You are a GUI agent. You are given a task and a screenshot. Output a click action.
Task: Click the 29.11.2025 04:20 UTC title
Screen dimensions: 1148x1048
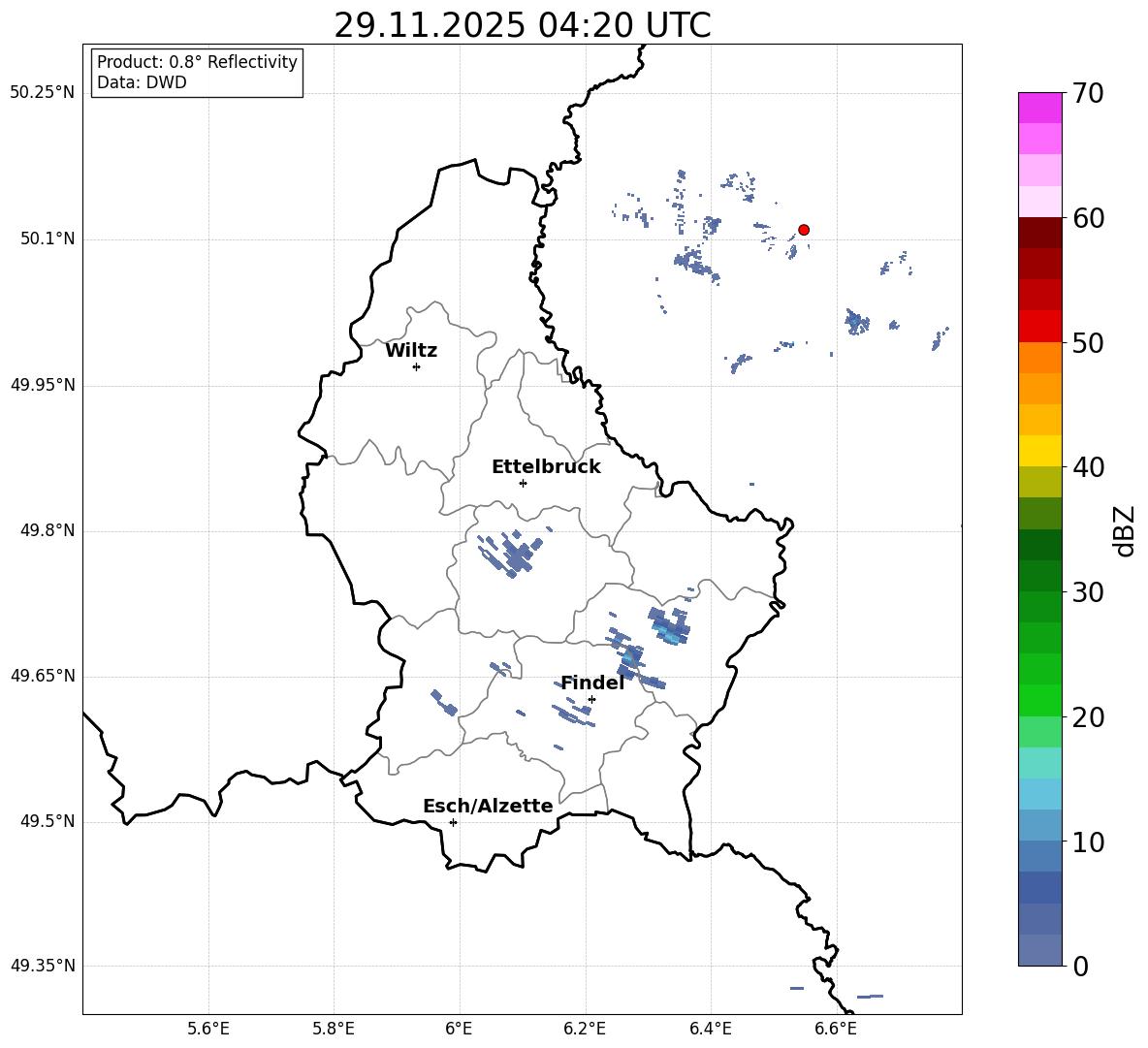tap(522, 25)
